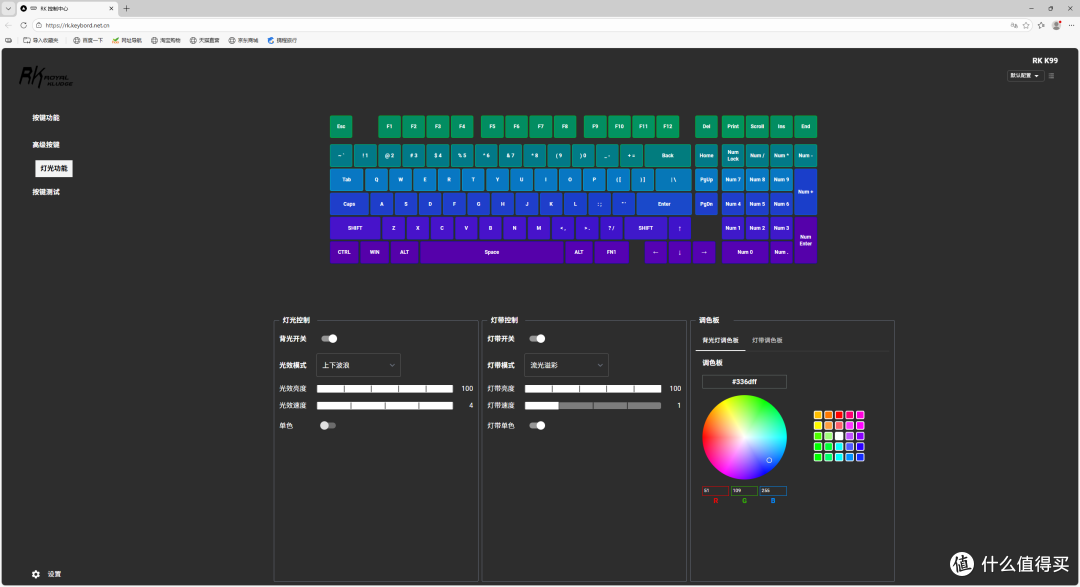
Task: Open a new browser tab
Action: [x=126, y=8]
